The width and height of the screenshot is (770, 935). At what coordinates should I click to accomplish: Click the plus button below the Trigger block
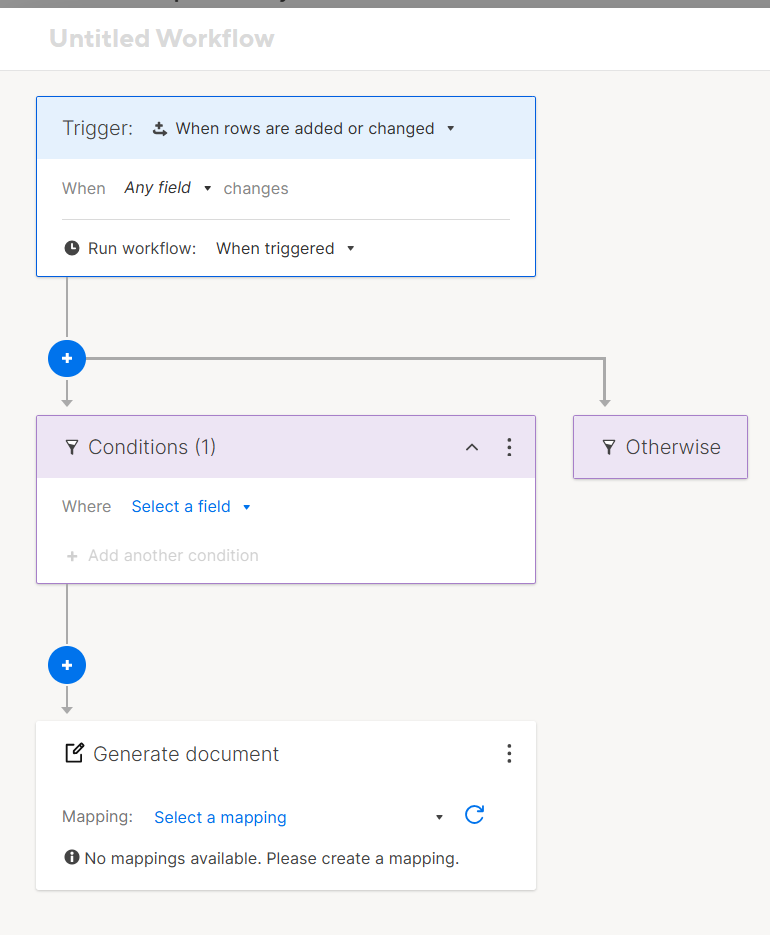(x=67, y=358)
